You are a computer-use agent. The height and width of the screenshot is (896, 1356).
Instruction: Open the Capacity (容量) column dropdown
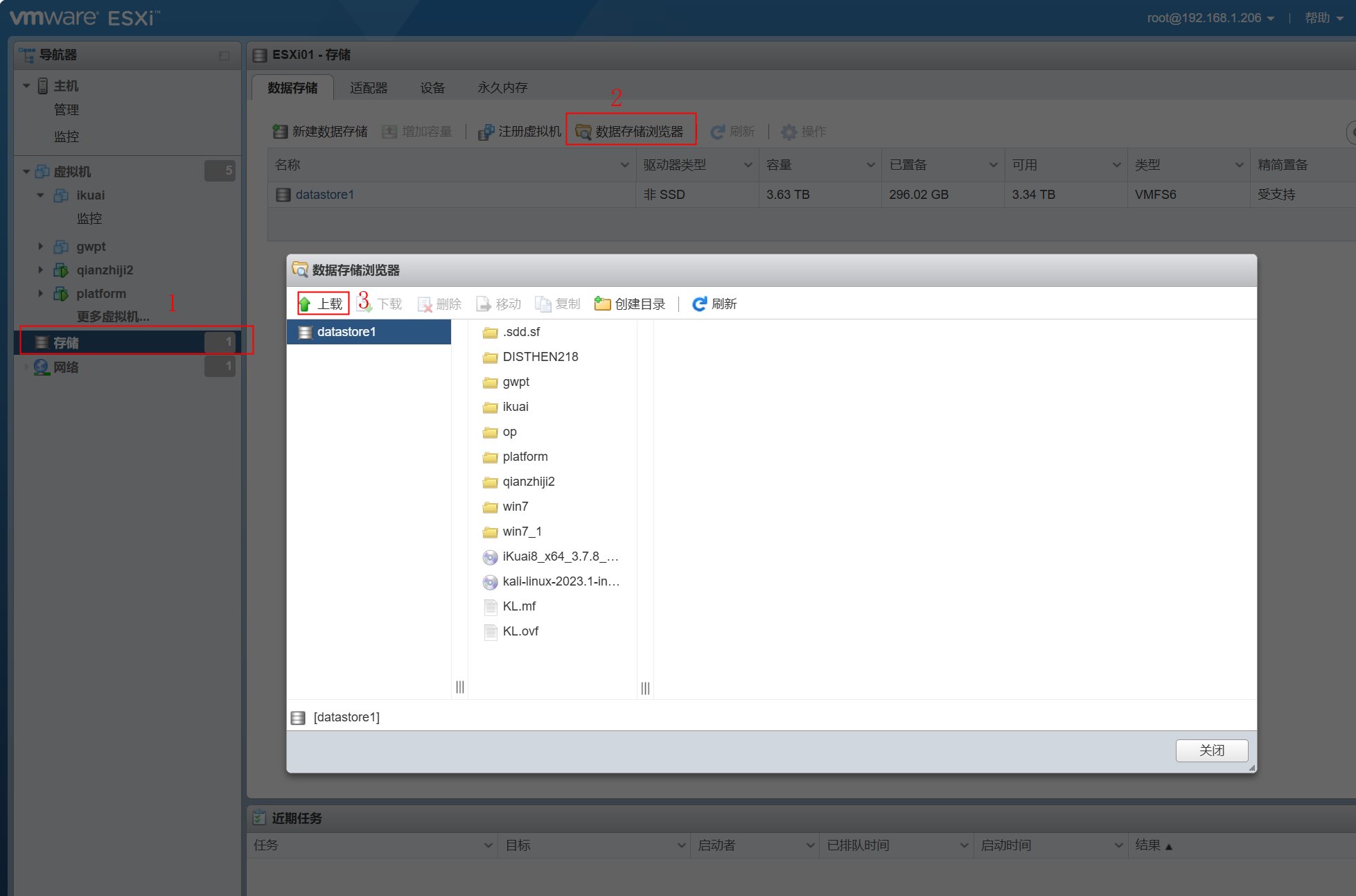click(870, 165)
